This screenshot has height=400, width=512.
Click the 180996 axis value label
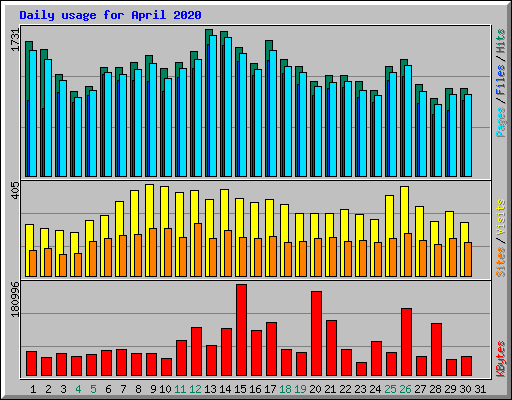tap(16, 299)
